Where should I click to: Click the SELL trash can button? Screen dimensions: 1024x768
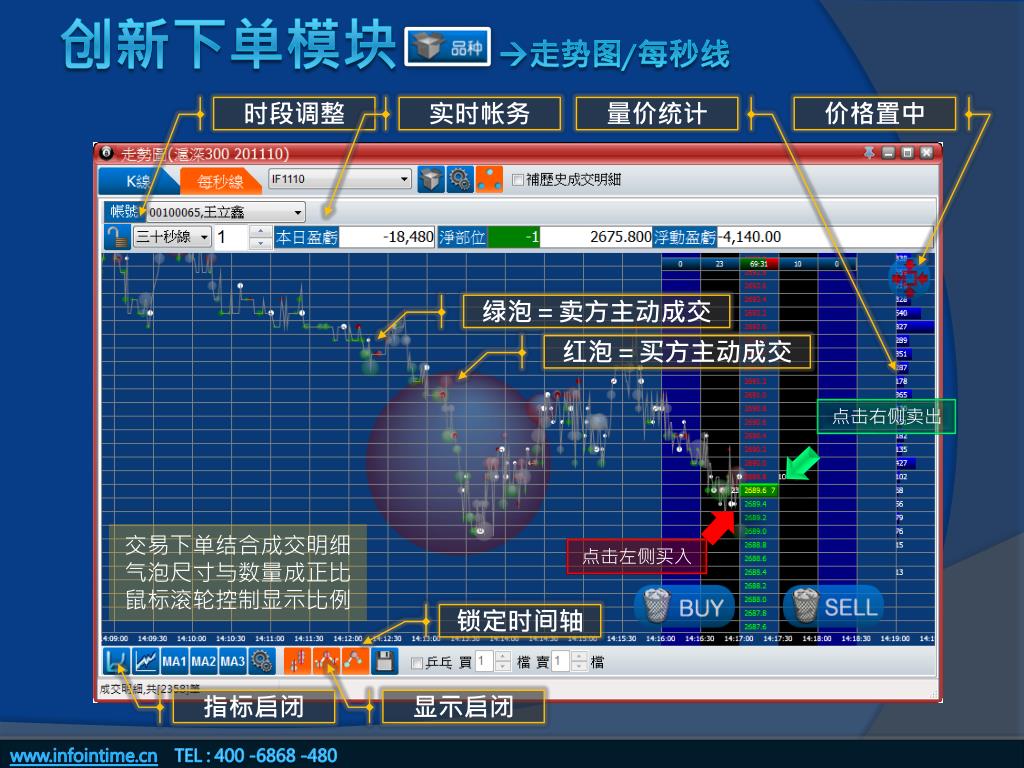click(x=834, y=606)
